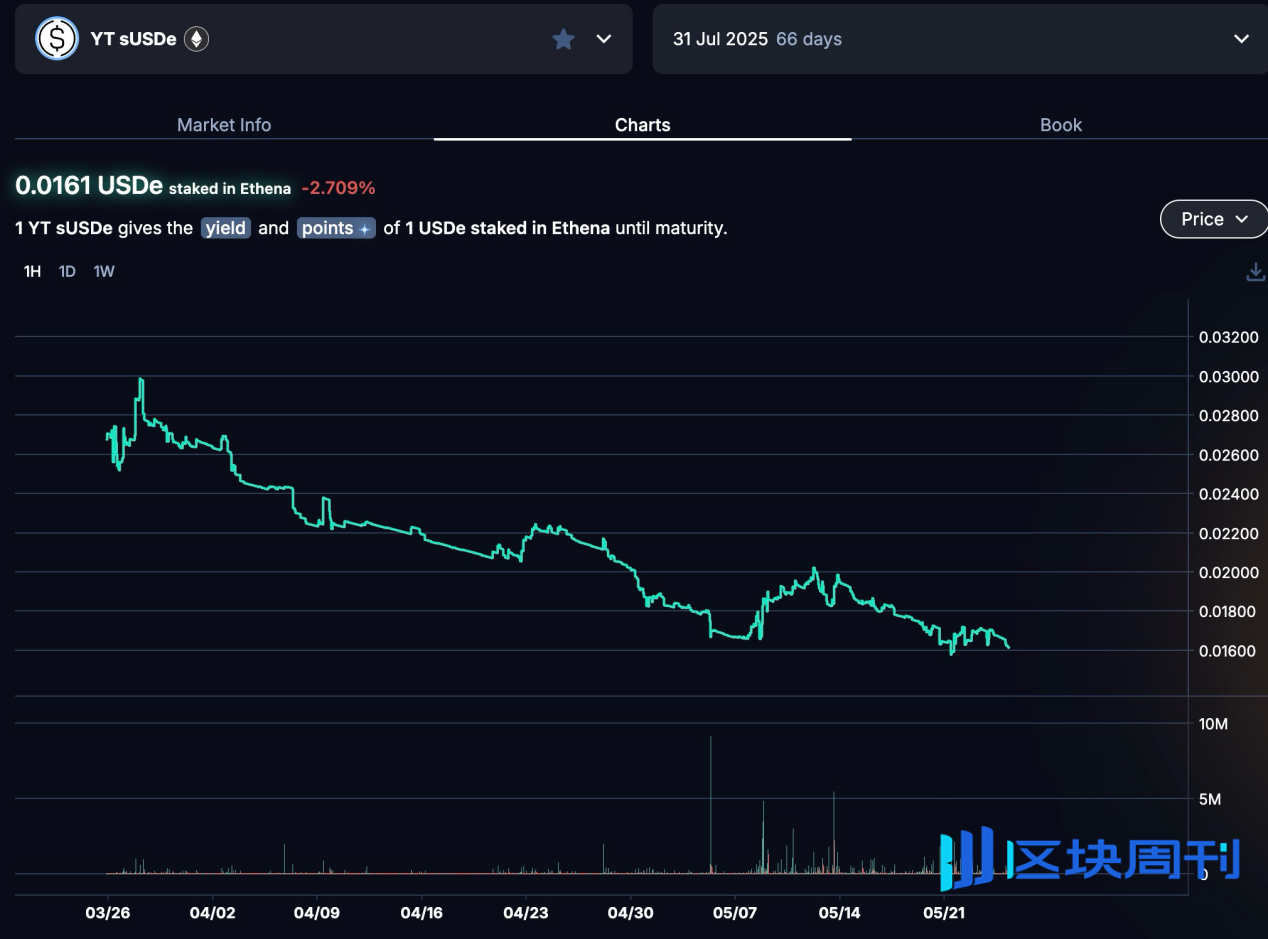Expand the YT sUSDe market selector chevron
This screenshot has width=1268, height=939.
click(604, 39)
